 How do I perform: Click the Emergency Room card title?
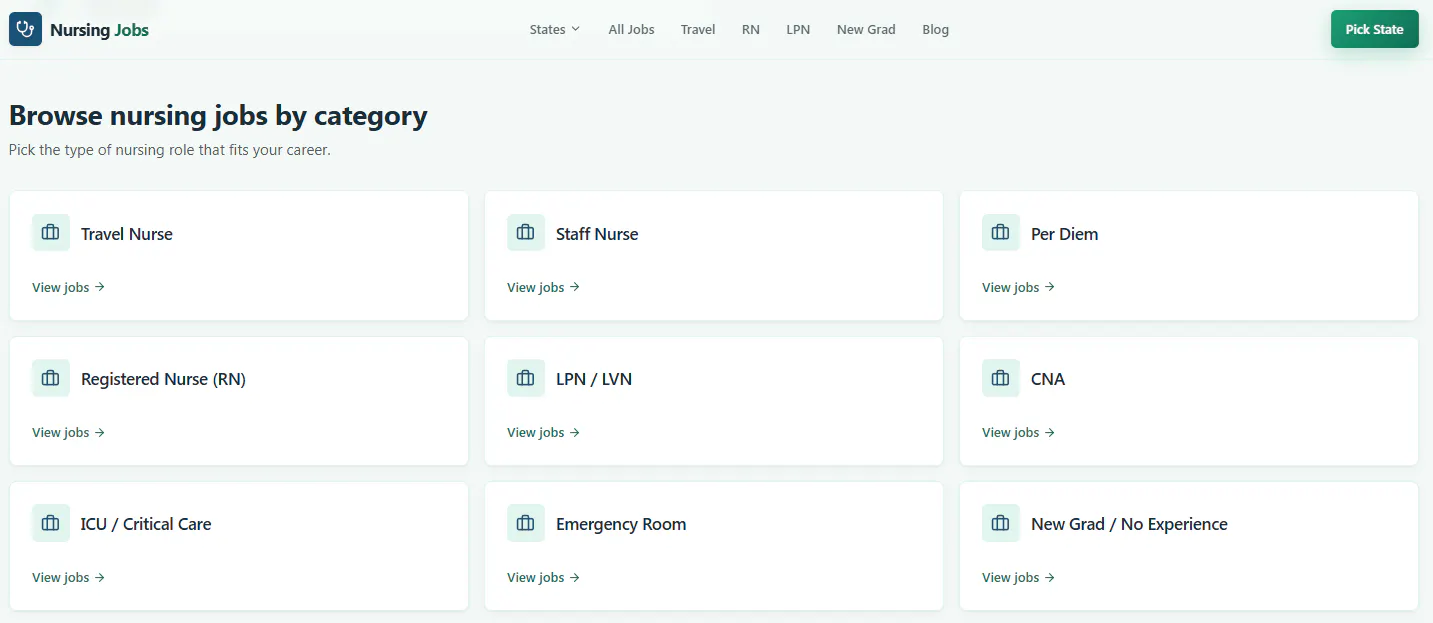tap(621, 524)
